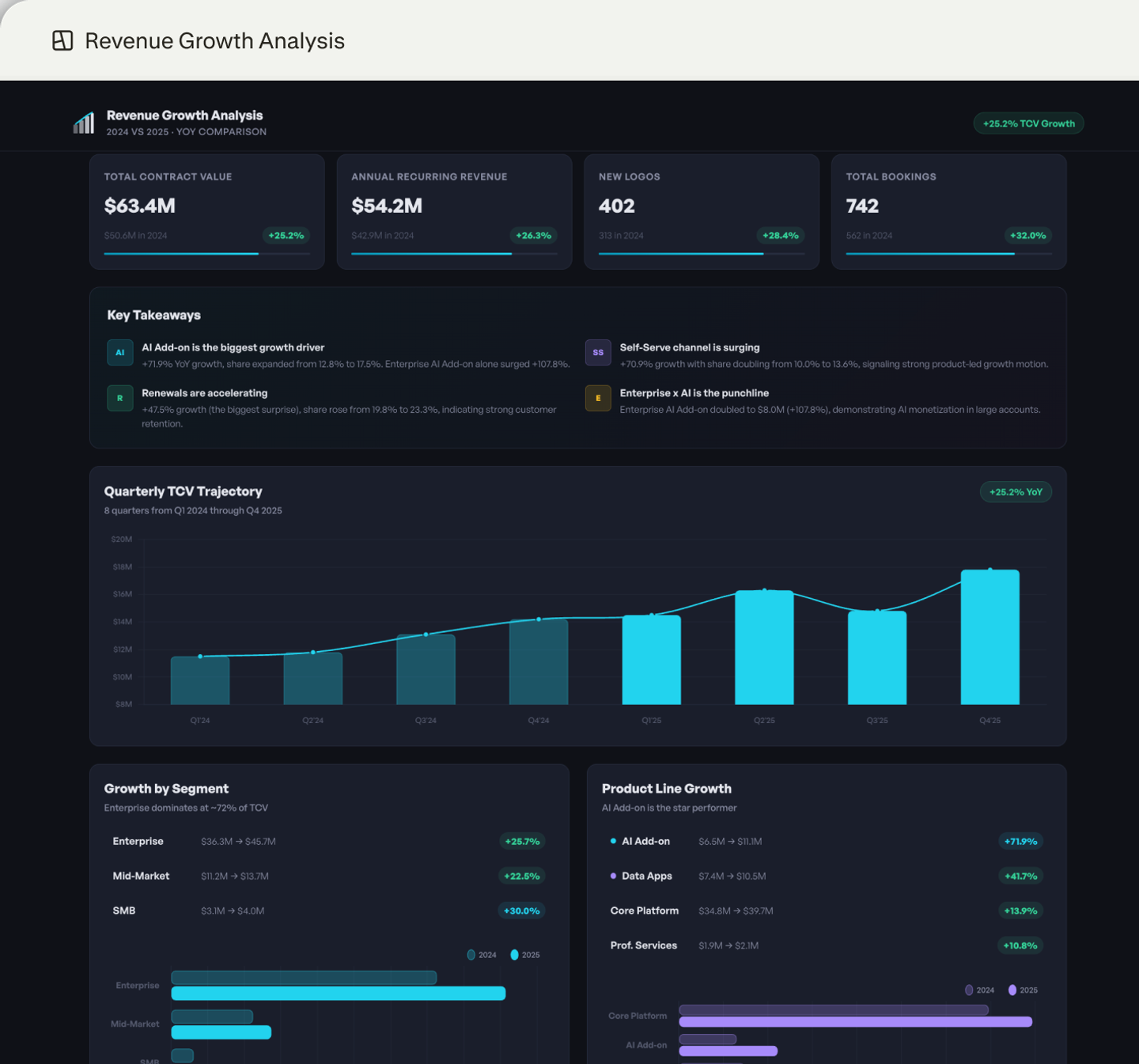Click the Q3'24 bar in the quarterly chart
The image size is (1139, 1064).
coord(426,669)
